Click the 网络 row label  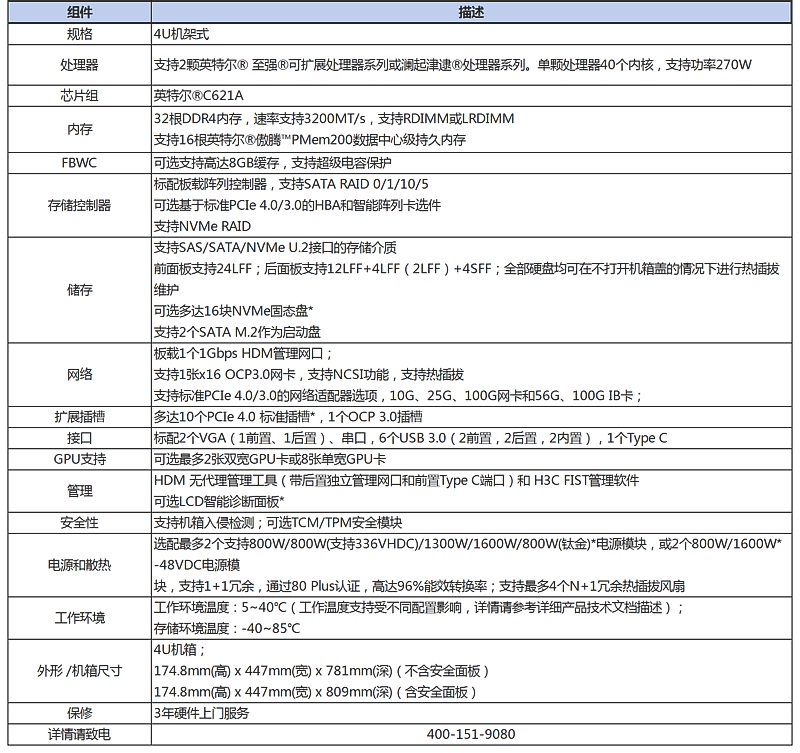click(80, 374)
